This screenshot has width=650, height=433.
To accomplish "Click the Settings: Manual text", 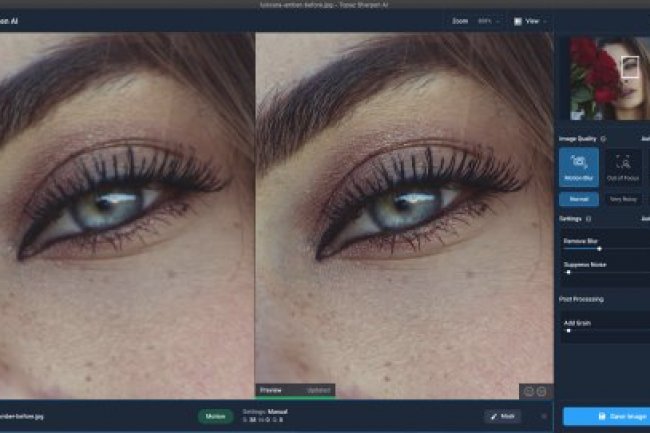I will click(265, 412).
